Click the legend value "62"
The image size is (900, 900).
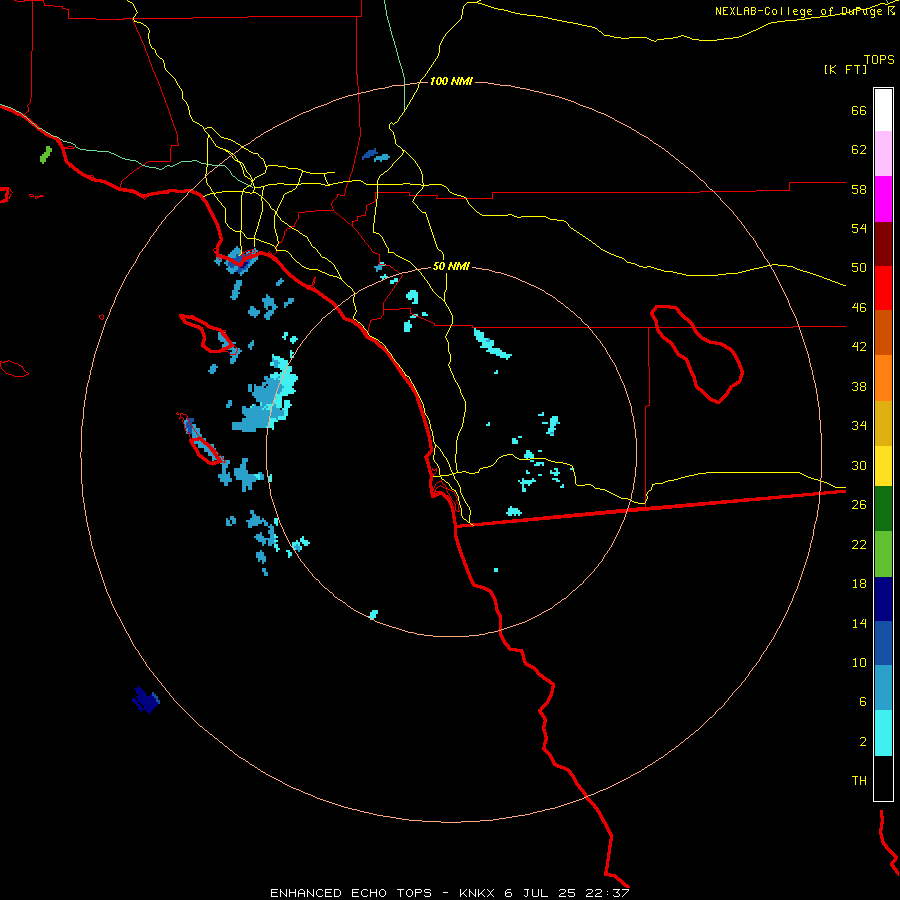click(859, 150)
